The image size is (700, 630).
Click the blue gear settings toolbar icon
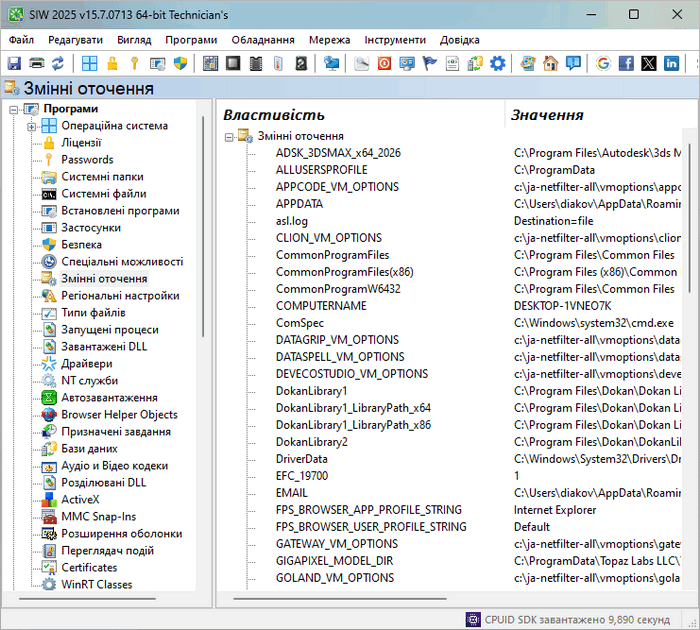498,63
